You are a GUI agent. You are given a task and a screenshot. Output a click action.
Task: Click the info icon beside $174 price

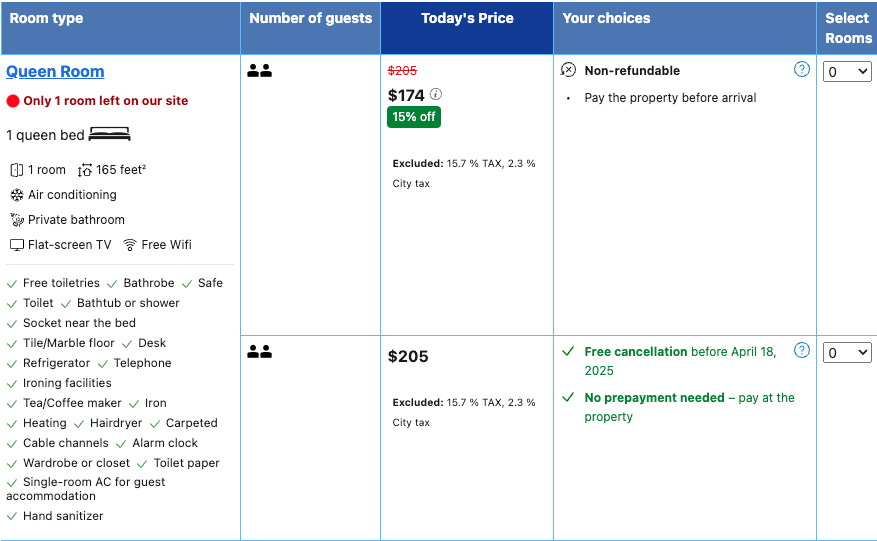pos(436,94)
